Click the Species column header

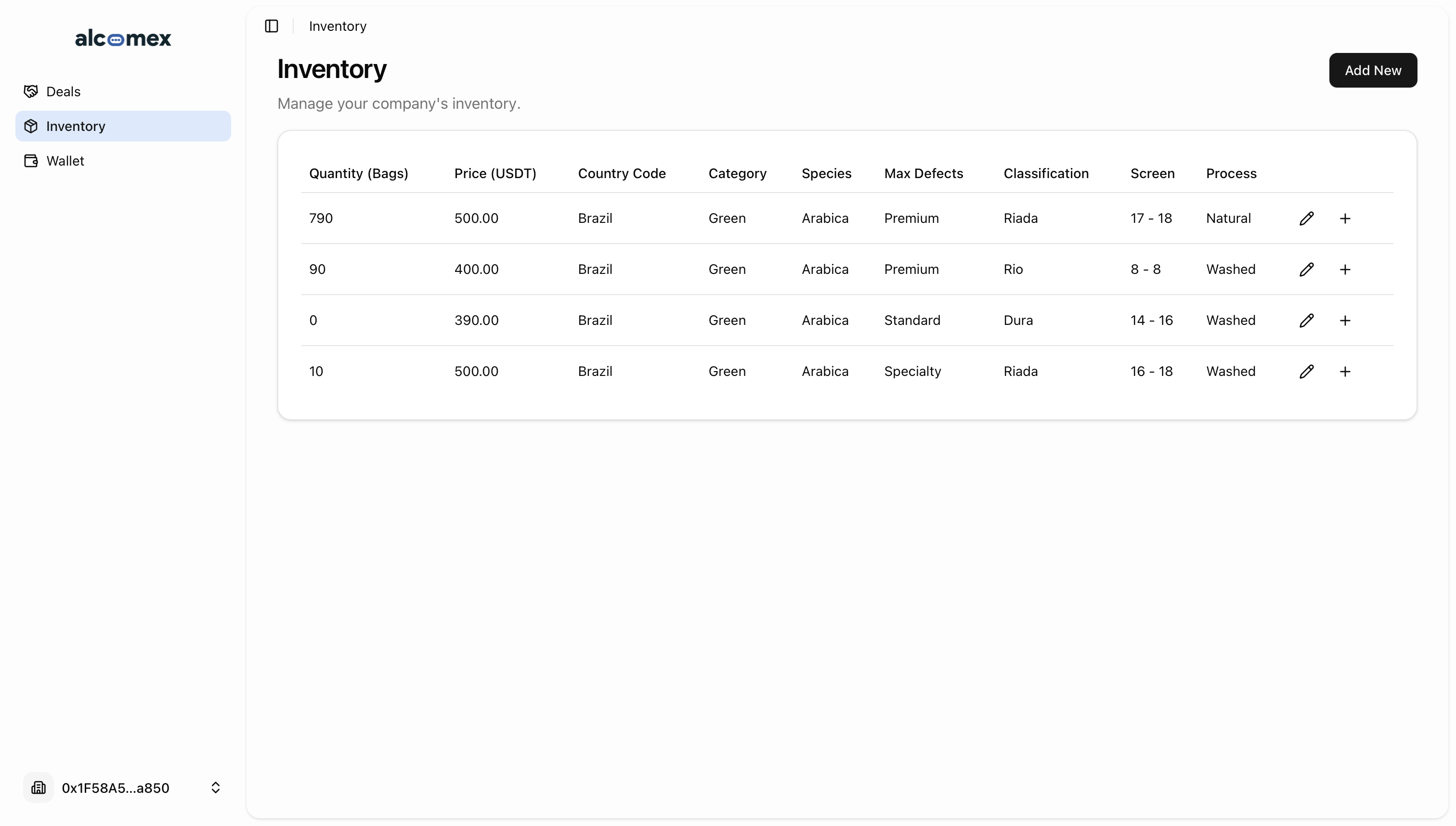click(826, 174)
